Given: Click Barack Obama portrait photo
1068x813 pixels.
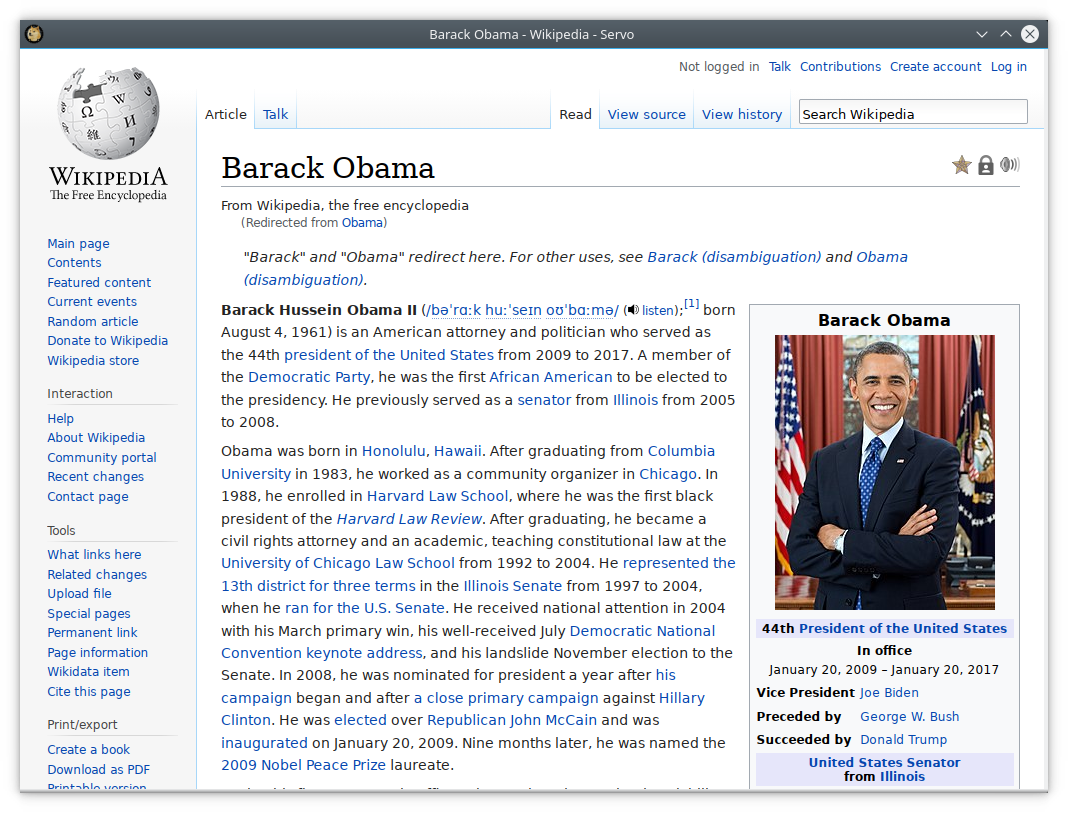Looking at the screenshot, I should pos(884,472).
